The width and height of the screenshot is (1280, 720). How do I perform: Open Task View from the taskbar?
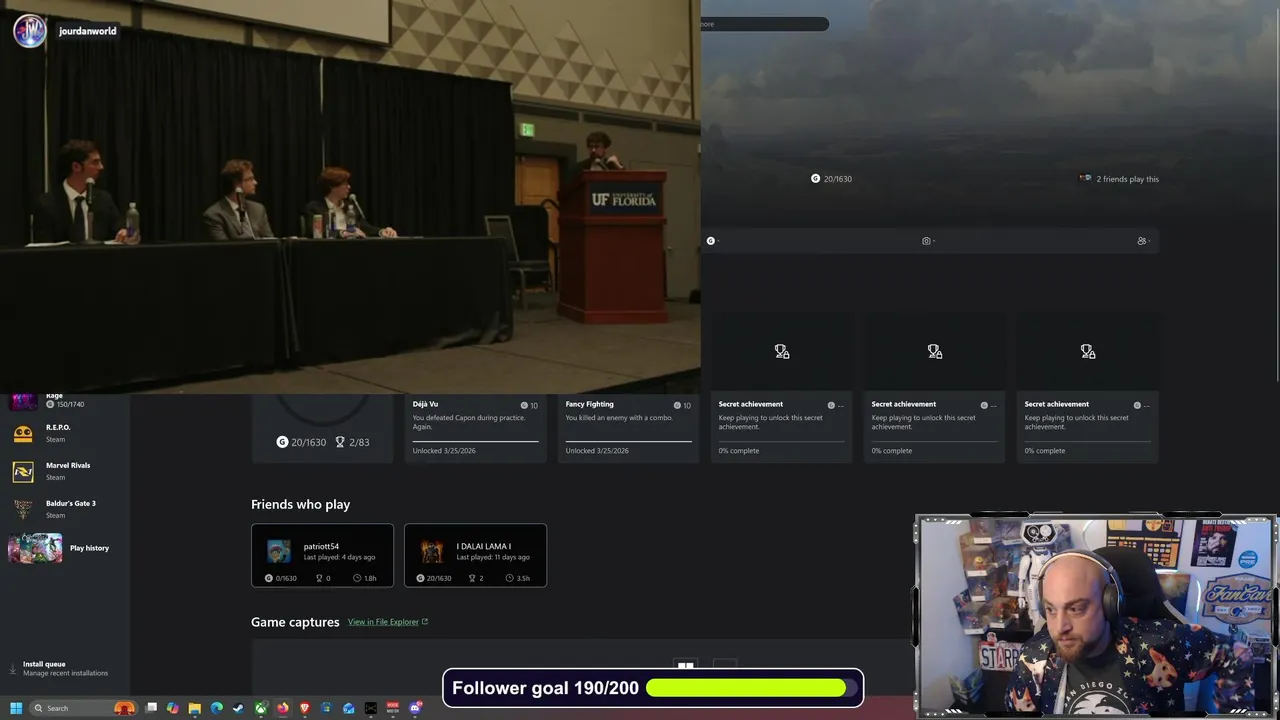tap(151, 708)
